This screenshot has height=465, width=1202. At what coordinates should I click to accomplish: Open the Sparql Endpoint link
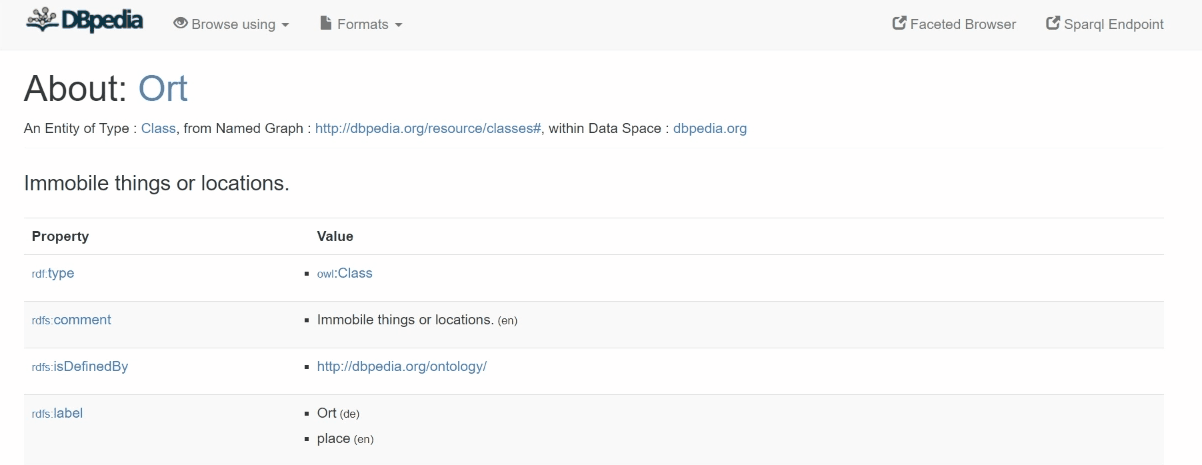1104,24
